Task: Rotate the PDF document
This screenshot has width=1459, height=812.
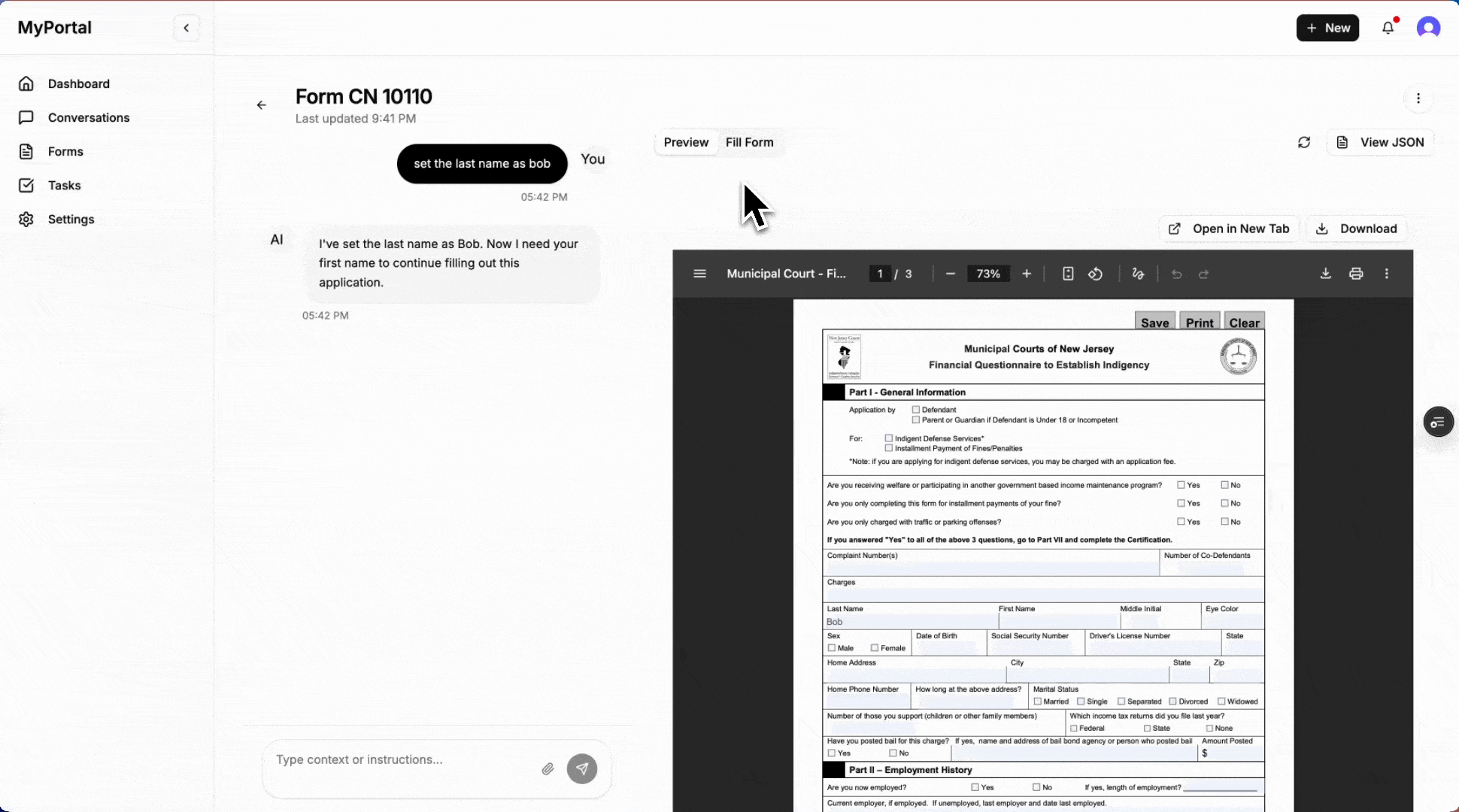Action: (1095, 274)
